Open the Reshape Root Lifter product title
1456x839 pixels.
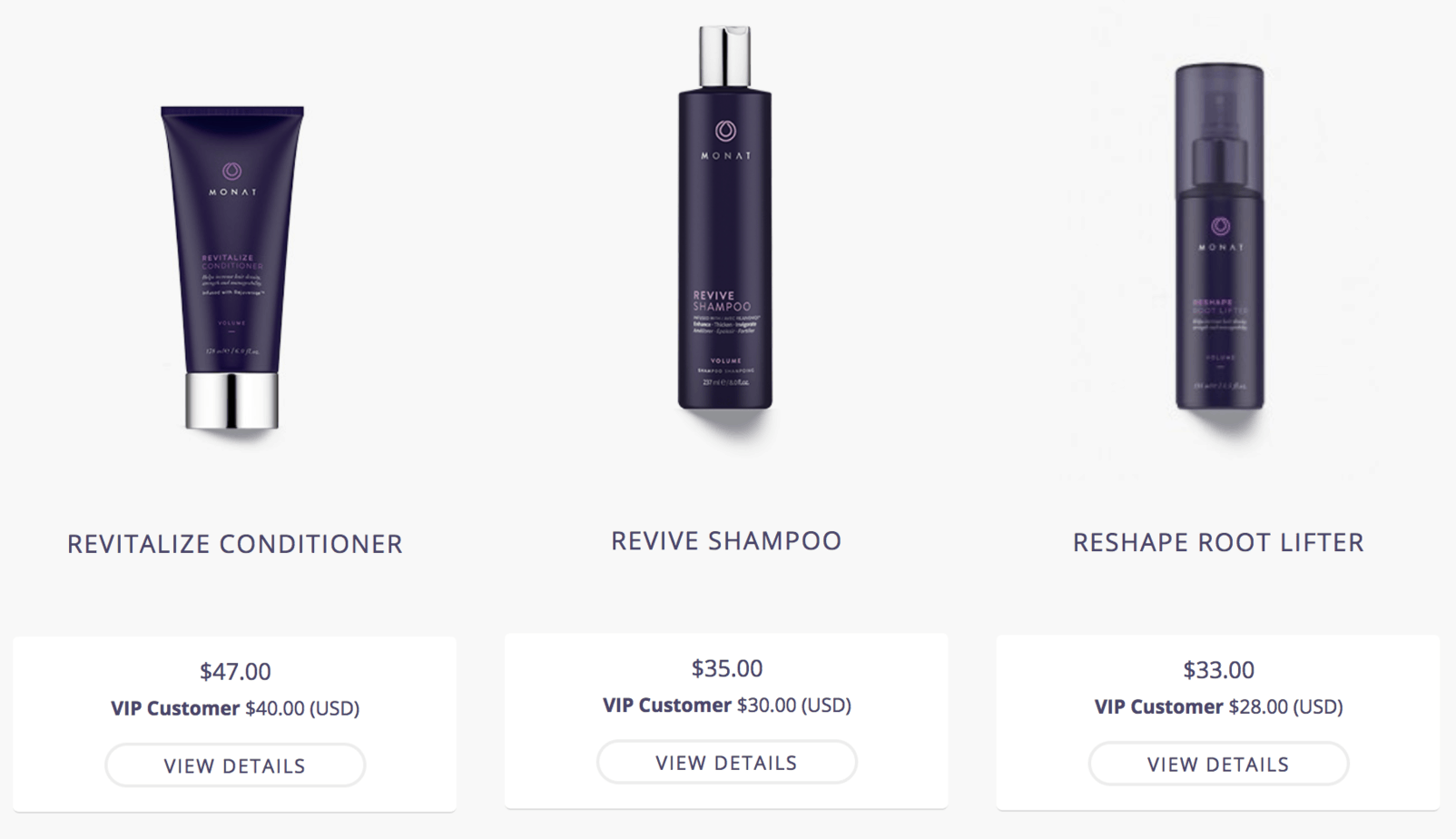tap(1218, 543)
